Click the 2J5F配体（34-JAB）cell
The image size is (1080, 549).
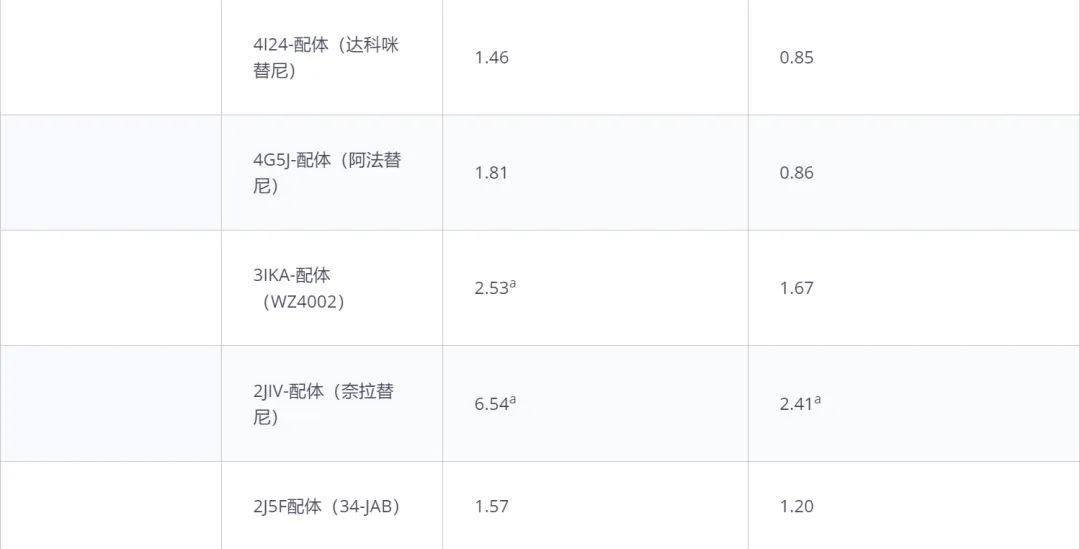tap(331, 506)
